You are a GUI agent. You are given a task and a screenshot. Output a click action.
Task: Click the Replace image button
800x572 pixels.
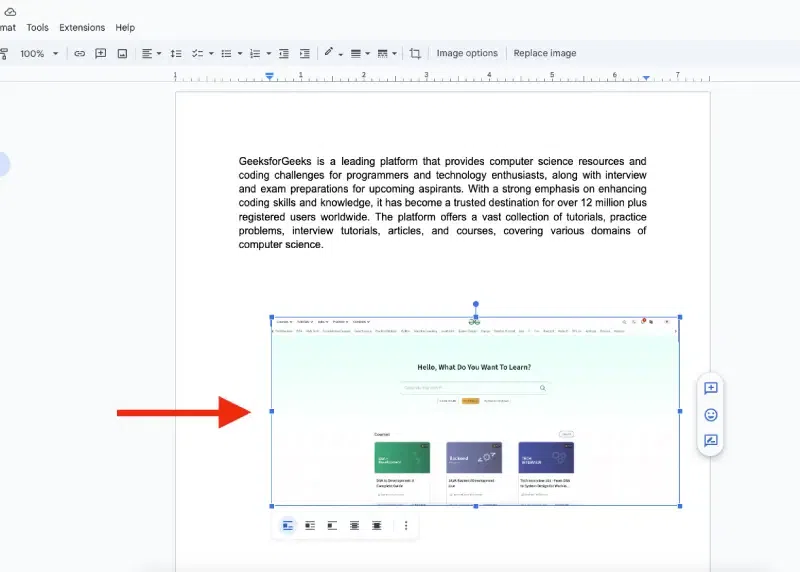point(544,53)
